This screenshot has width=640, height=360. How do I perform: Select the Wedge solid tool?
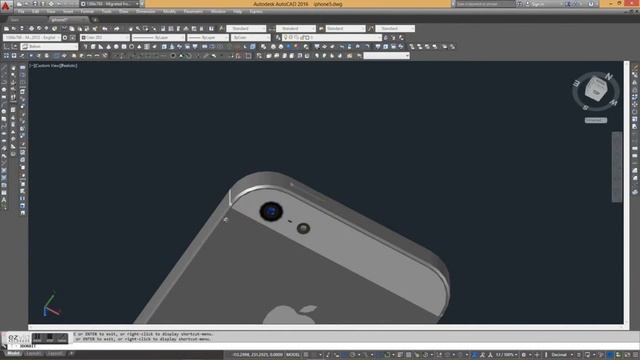(x=101, y=47)
